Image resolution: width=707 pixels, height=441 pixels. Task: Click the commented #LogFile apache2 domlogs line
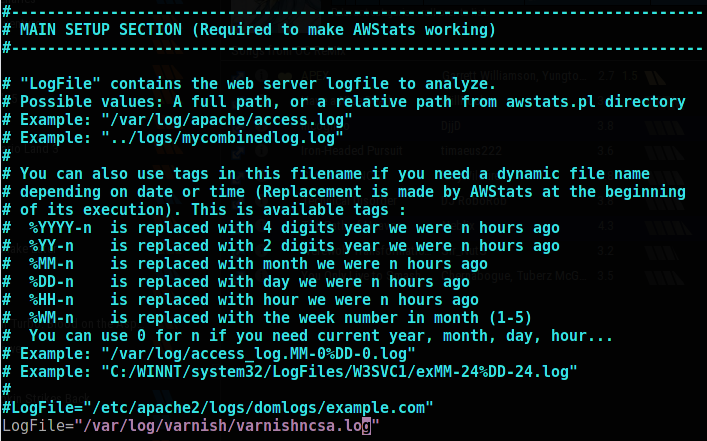tap(217, 408)
